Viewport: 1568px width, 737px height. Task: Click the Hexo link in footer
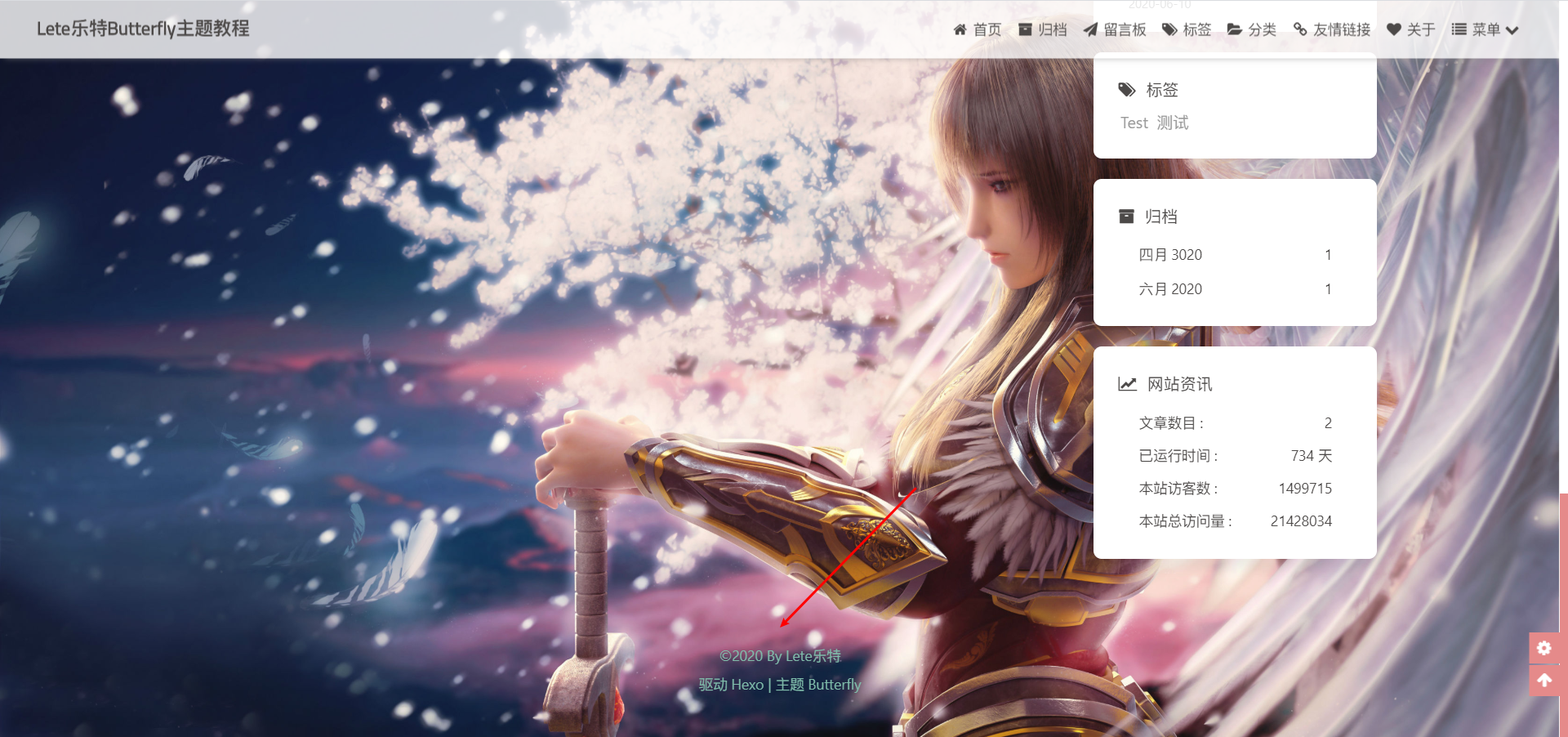point(747,685)
